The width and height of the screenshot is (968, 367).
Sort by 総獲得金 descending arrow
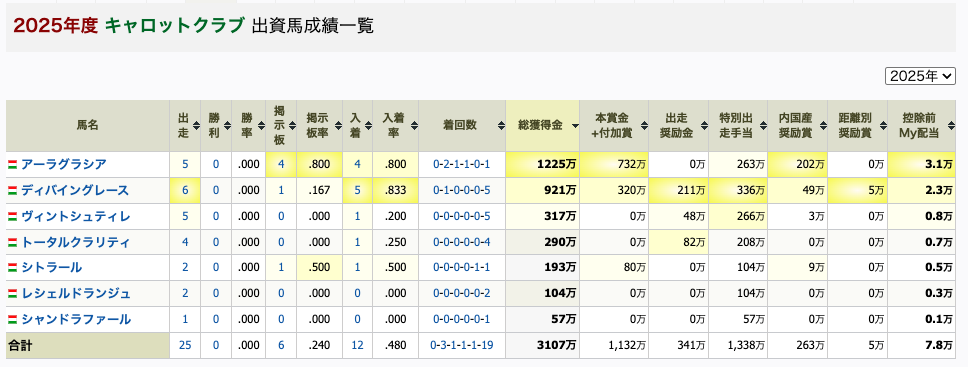point(574,126)
